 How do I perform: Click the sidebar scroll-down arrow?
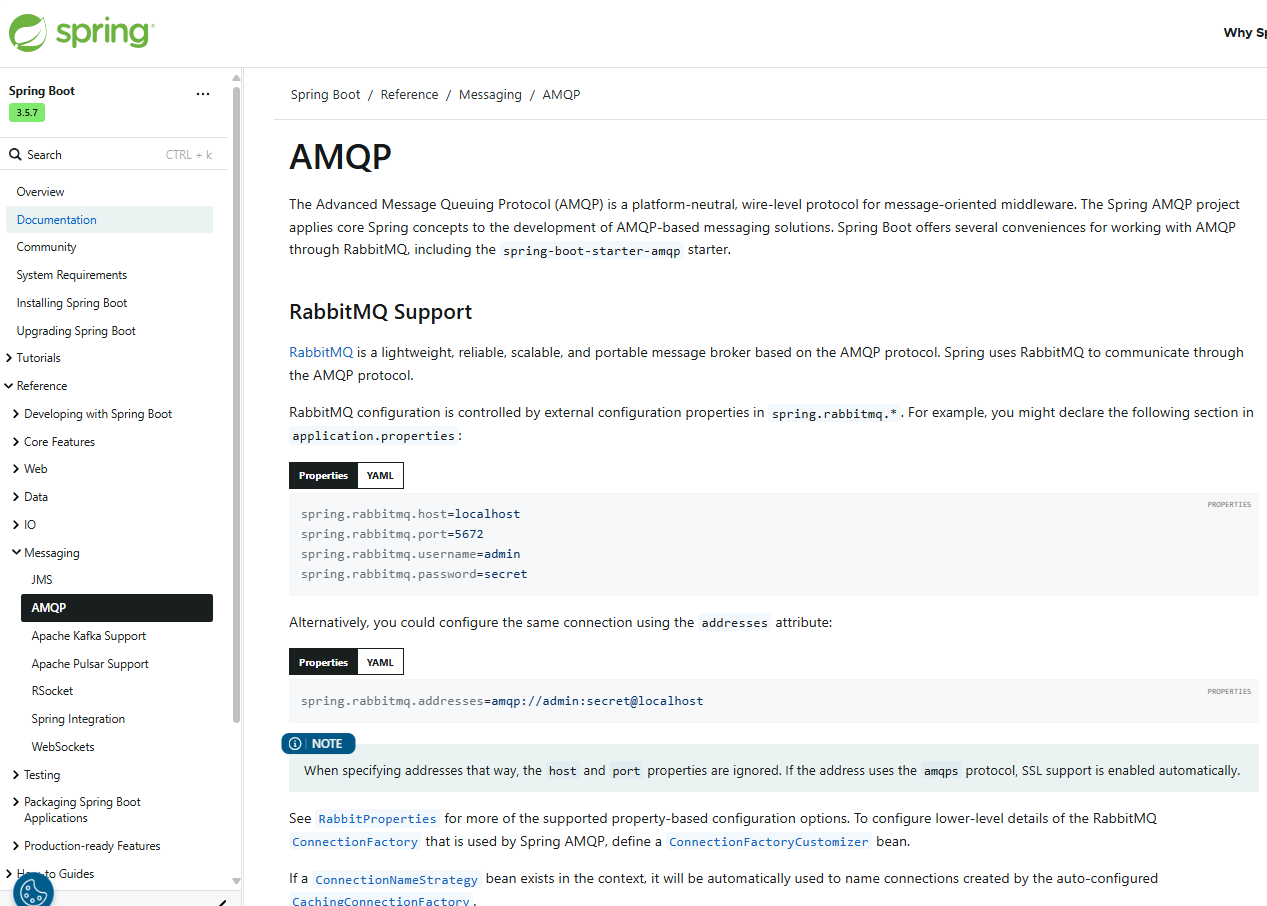[236, 881]
